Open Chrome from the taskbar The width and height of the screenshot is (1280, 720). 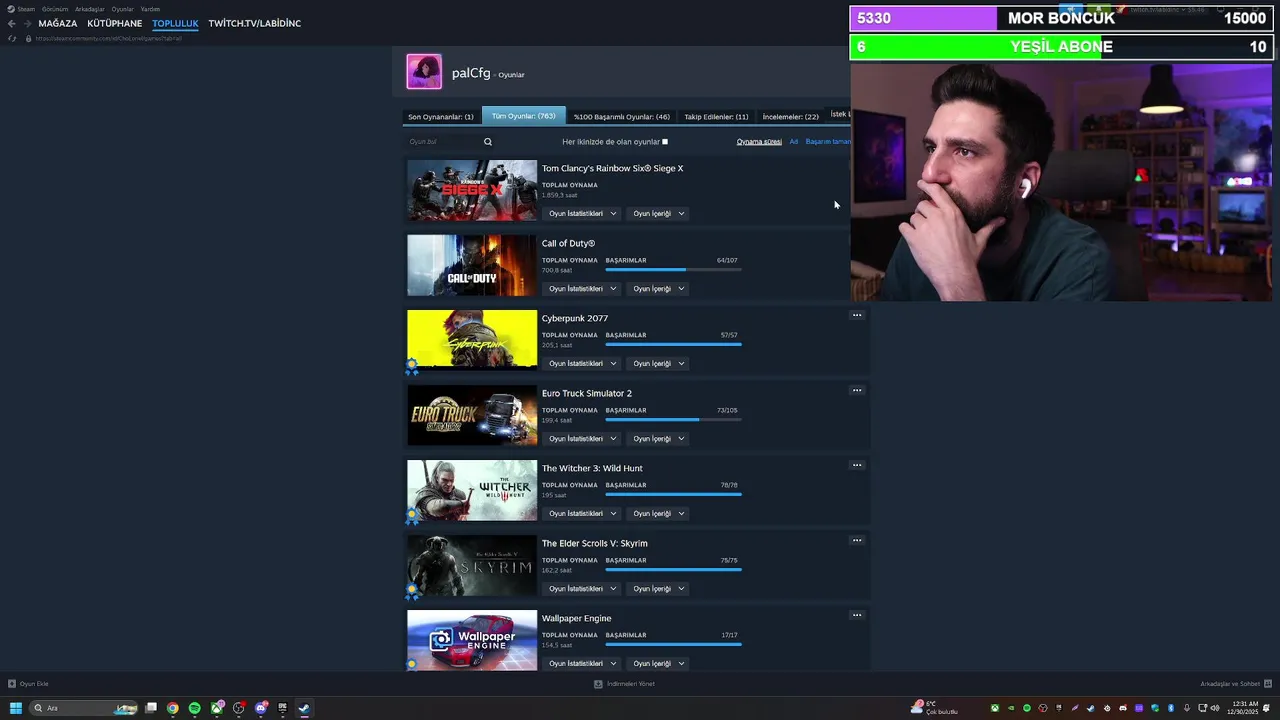(173, 708)
